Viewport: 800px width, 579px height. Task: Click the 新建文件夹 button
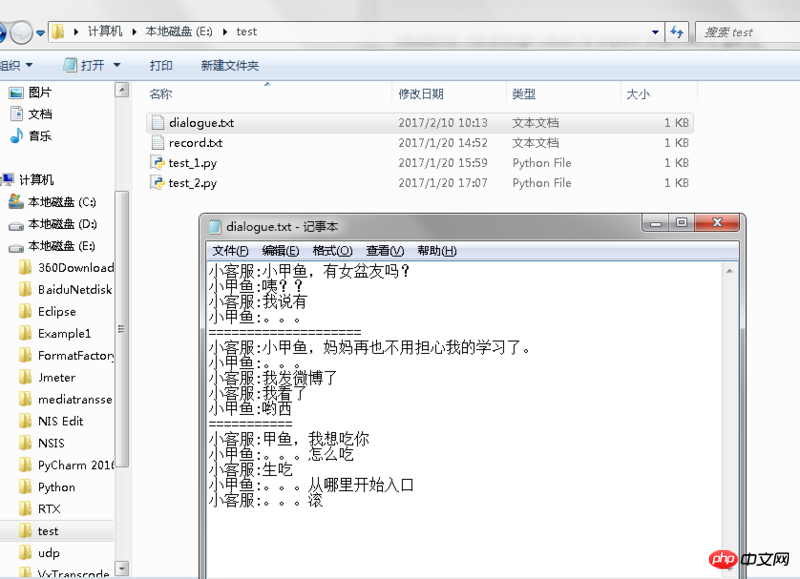(229, 65)
